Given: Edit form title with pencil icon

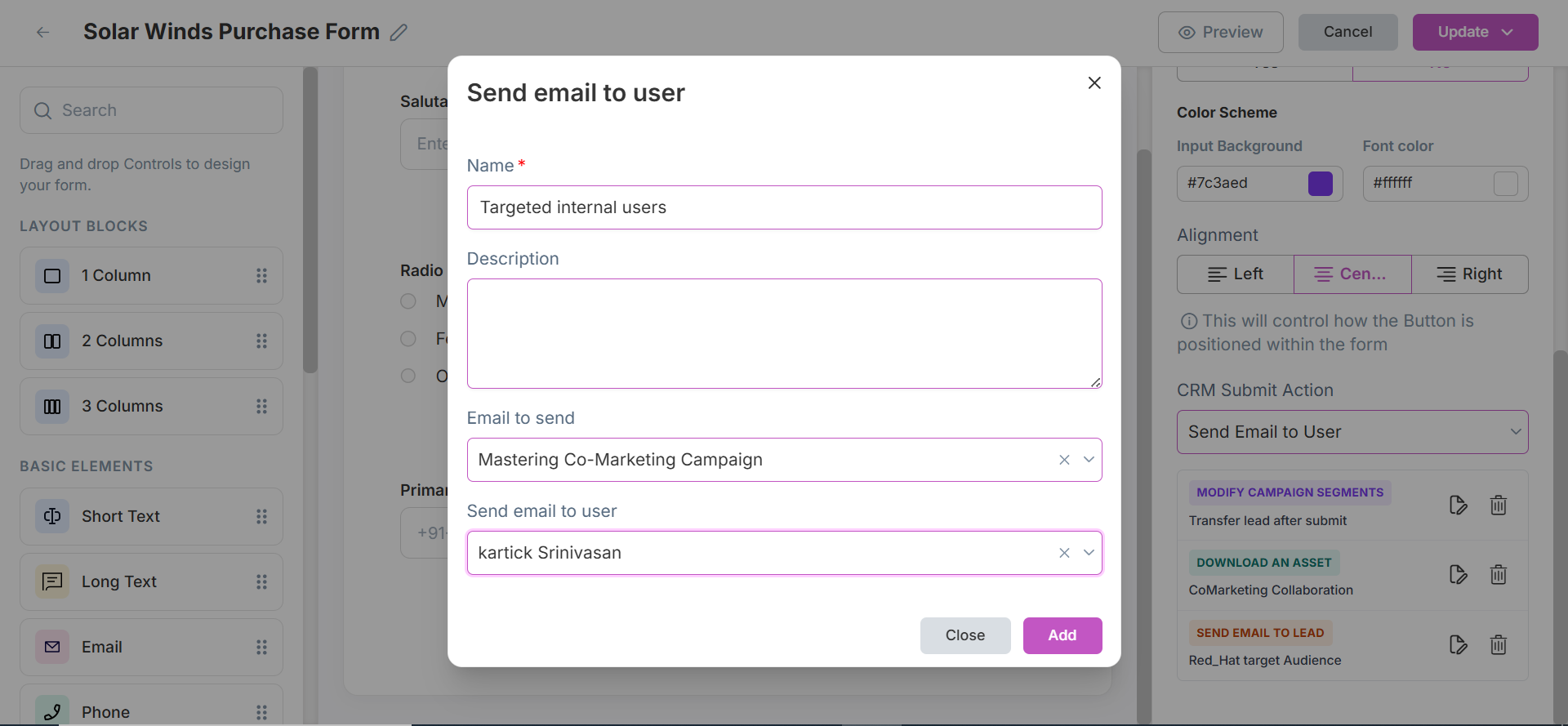Looking at the screenshot, I should tap(399, 32).
